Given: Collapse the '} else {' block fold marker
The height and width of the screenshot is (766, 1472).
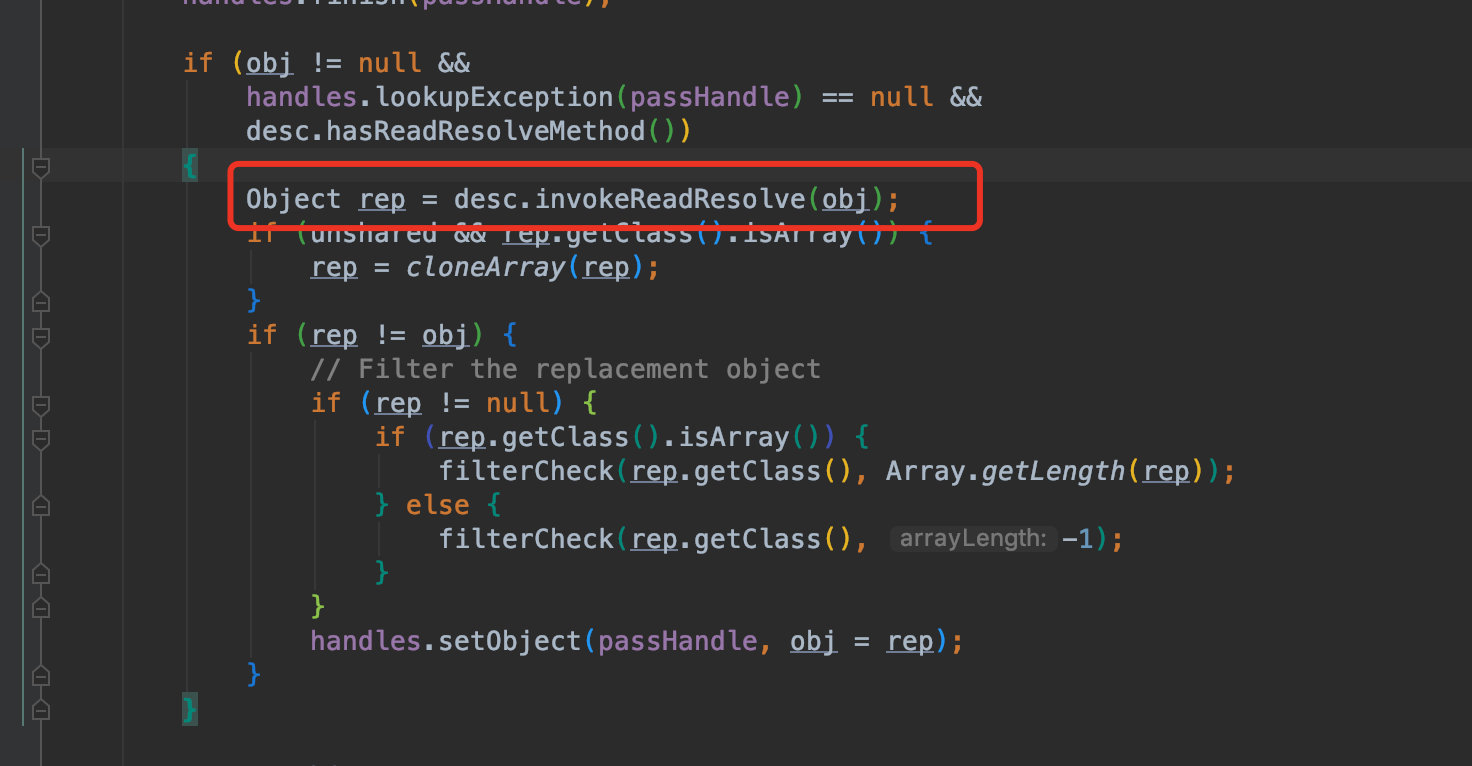Looking at the screenshot, I should (x=41, y=506).
